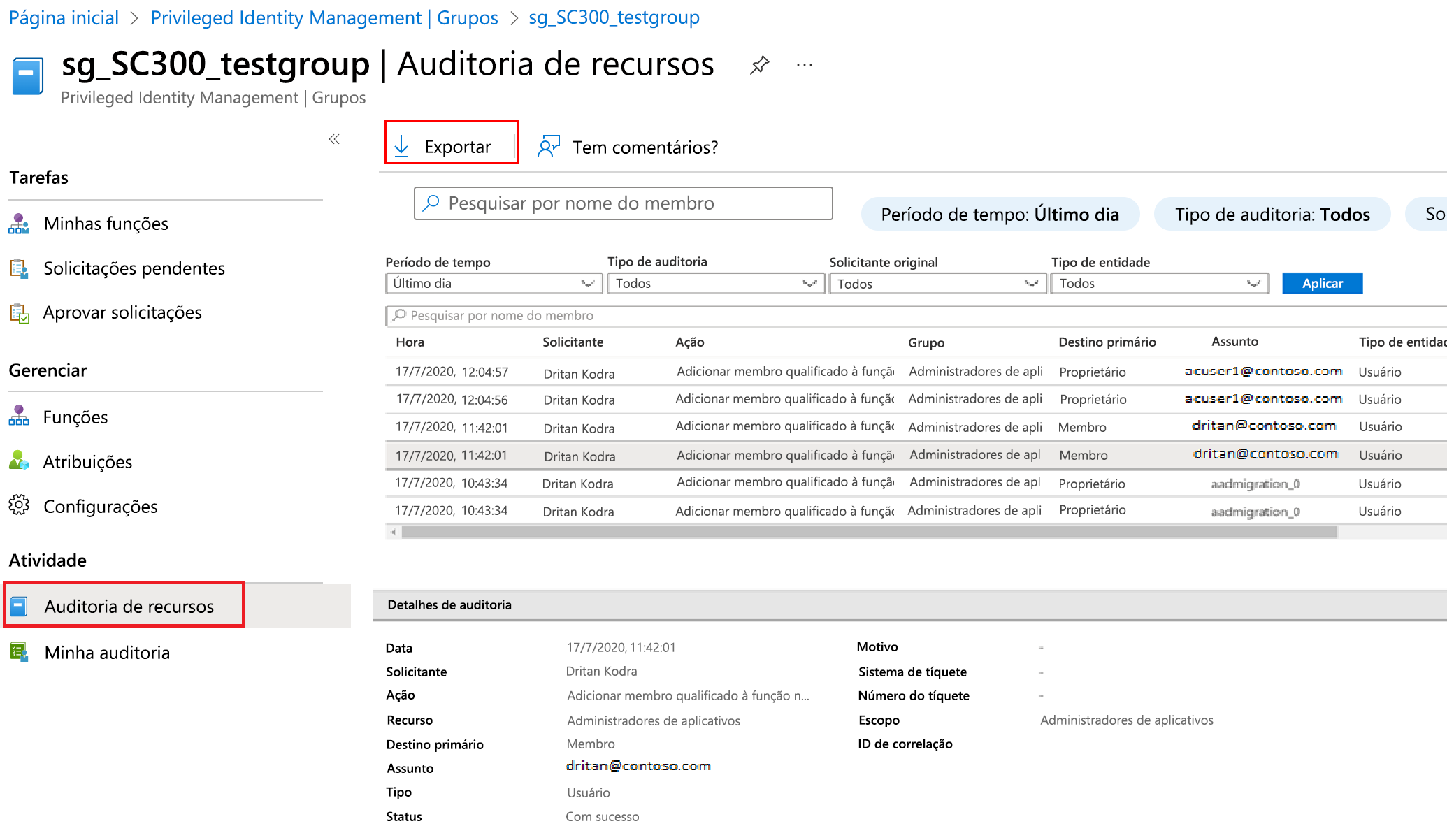Open Configurações in the sidebar
Image resolution: width=1447 pixels, height=840 pixels.
(101, 507)
